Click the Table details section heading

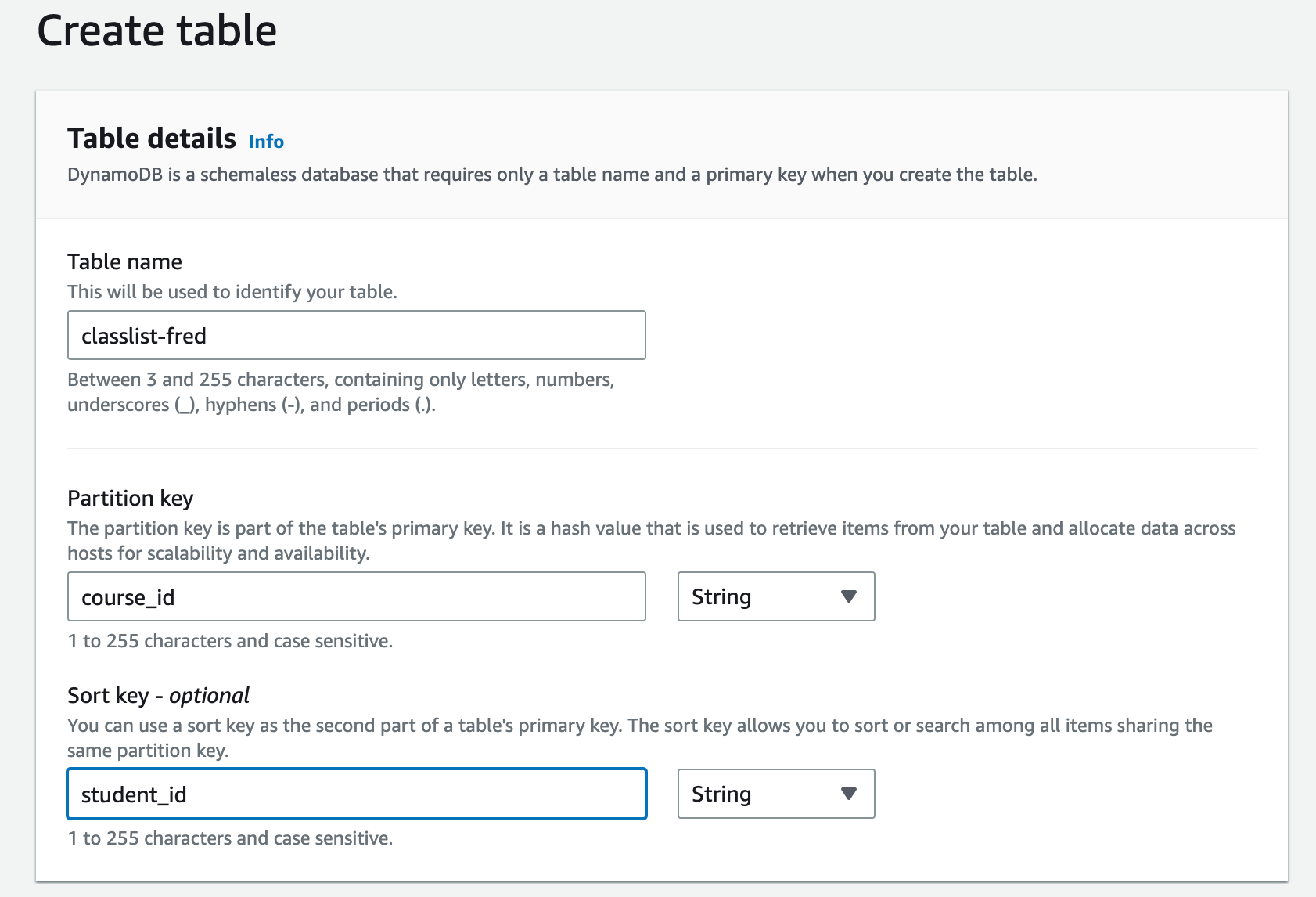tap(152, 139)
